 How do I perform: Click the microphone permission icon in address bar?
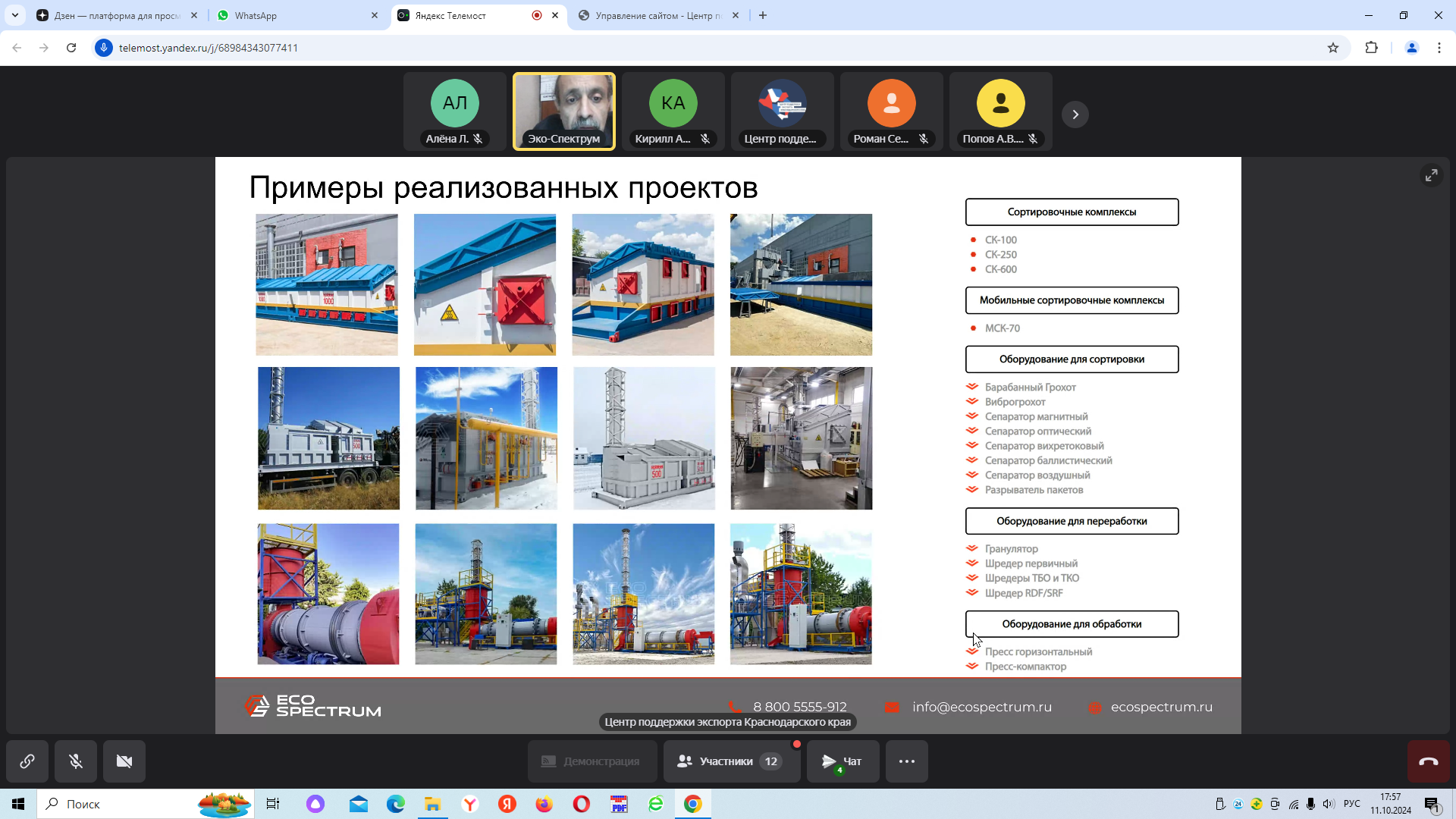pos(104,48)
